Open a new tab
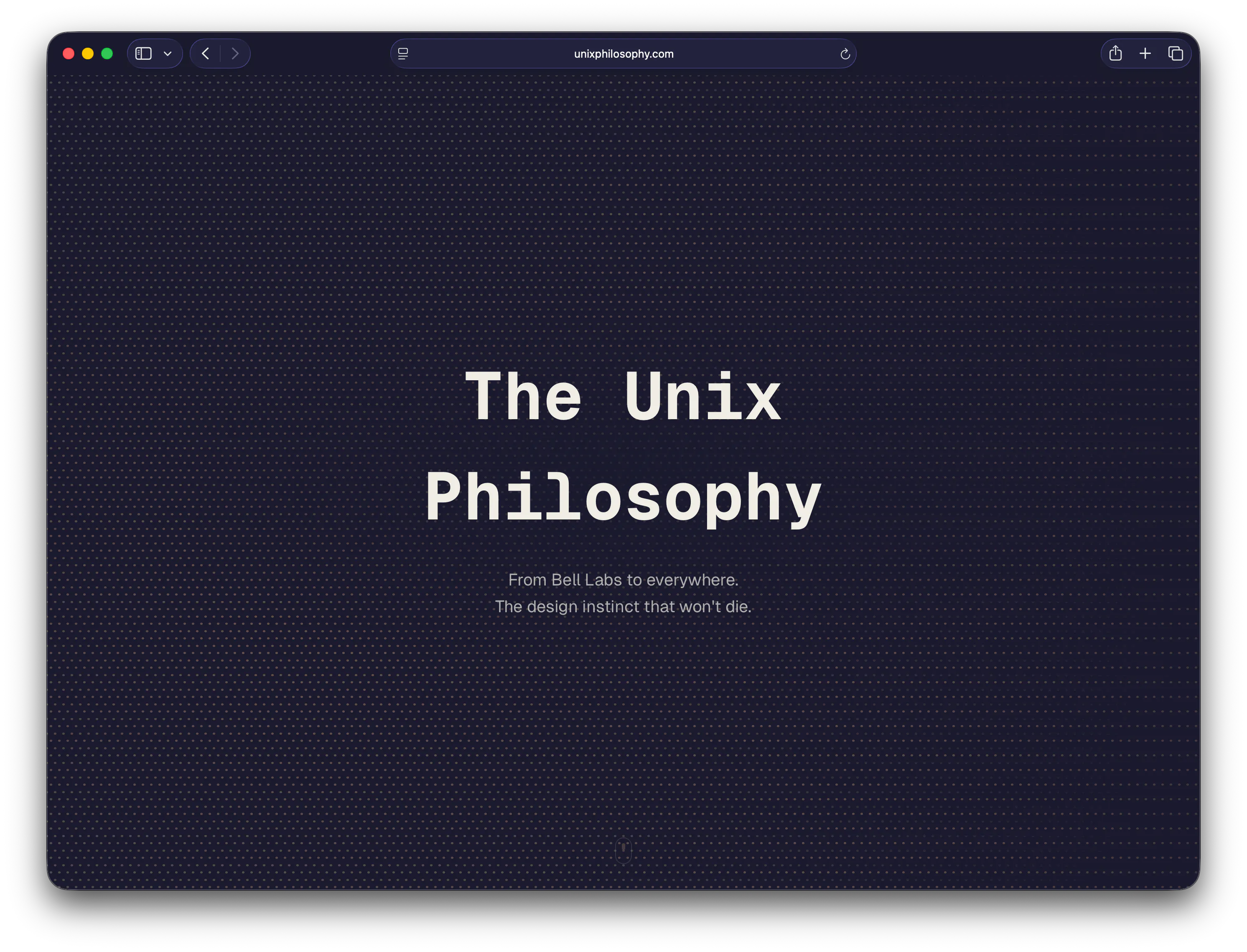This screenshot has height=952, width=1247. [1145, 54]
